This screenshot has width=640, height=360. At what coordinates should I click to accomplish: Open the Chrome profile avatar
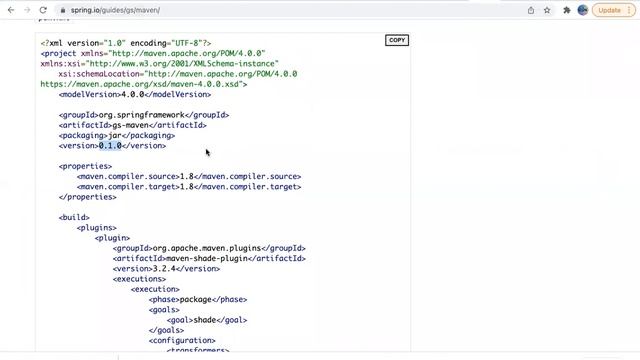click(582, 10)
